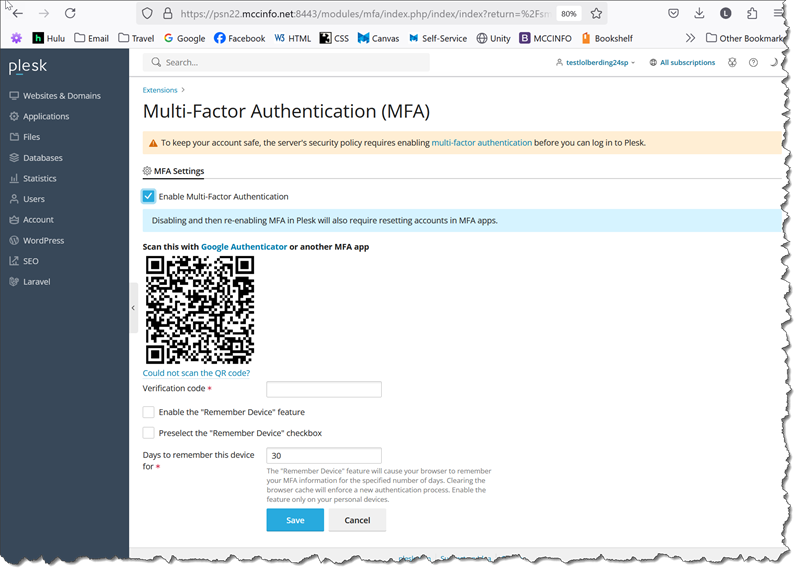Open Websites & Domains in sidebar
800x573 pixels.
click(x=64, y=95)
